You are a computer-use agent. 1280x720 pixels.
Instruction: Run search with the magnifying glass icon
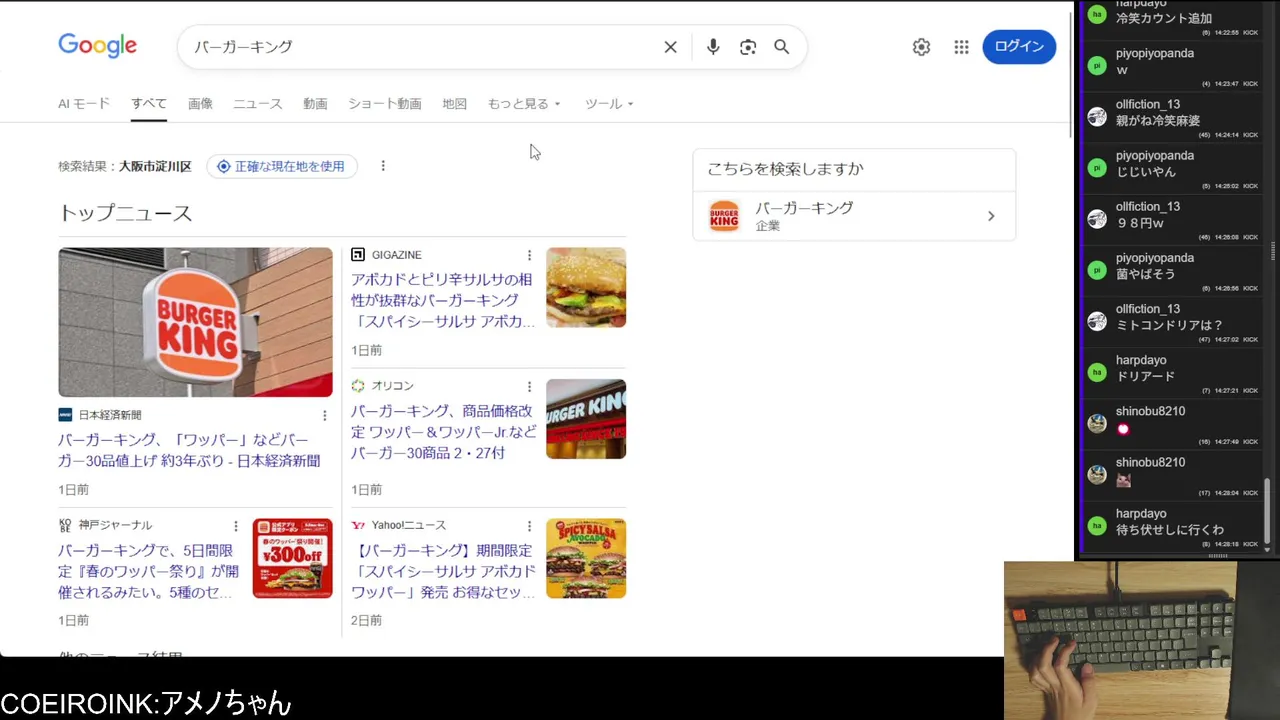pos(782,47)
